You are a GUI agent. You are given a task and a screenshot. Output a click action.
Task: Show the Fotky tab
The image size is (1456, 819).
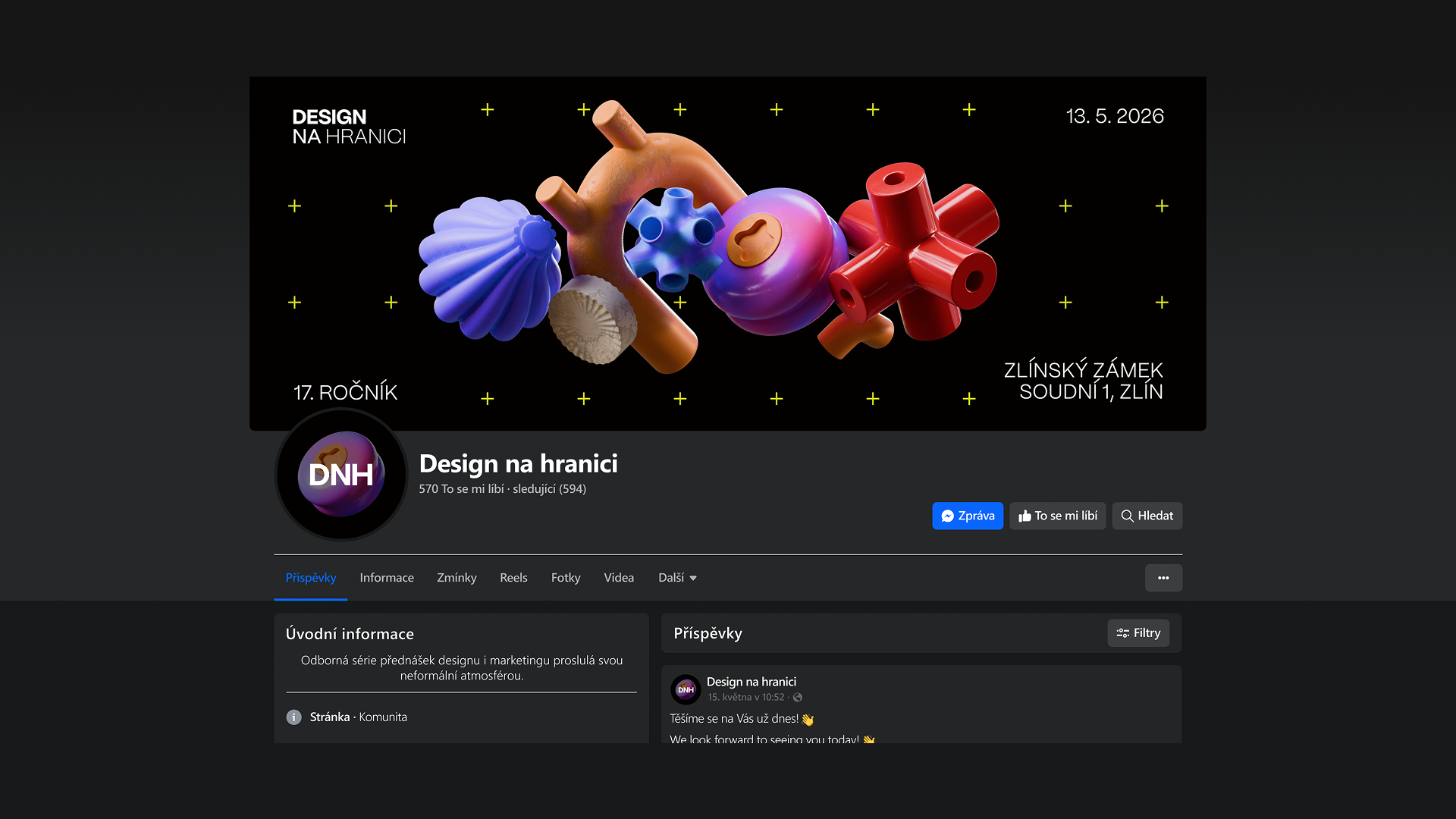coord(566,578)
